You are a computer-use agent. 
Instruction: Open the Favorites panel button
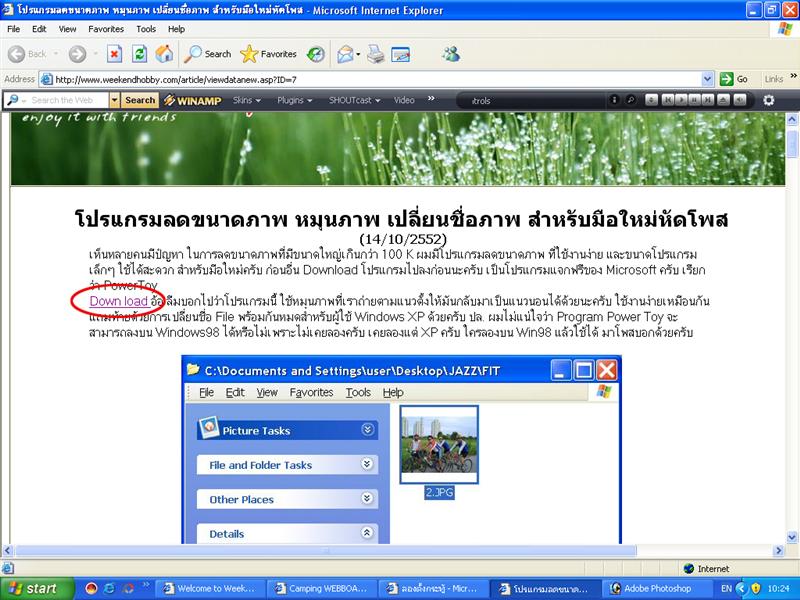[269, 54]
